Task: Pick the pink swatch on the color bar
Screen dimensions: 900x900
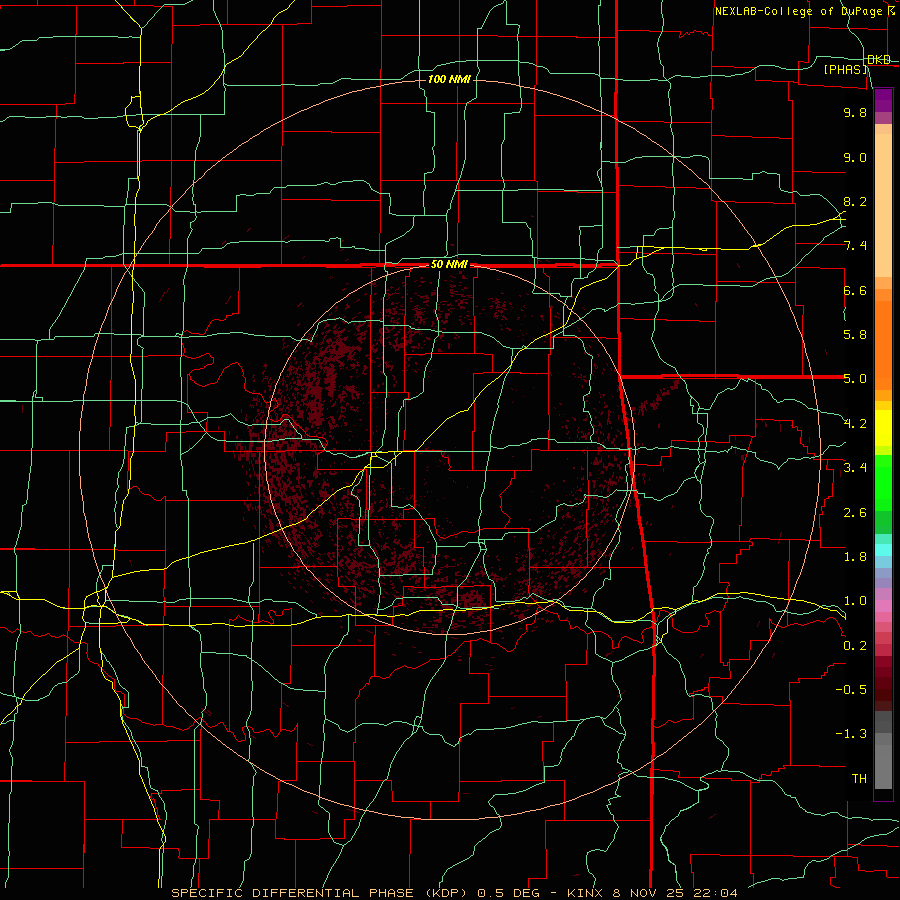Action: (883, 606)
